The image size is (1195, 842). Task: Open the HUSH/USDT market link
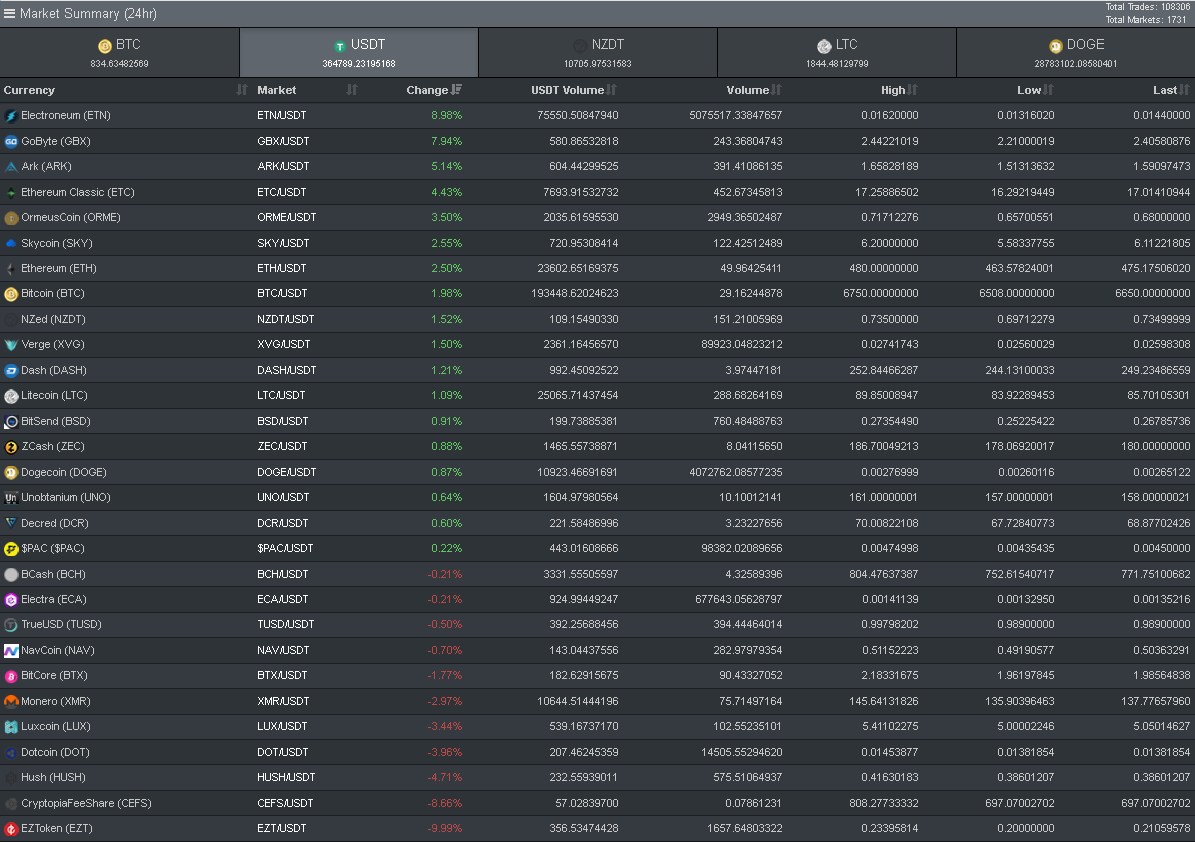click(x=286, y=777)
